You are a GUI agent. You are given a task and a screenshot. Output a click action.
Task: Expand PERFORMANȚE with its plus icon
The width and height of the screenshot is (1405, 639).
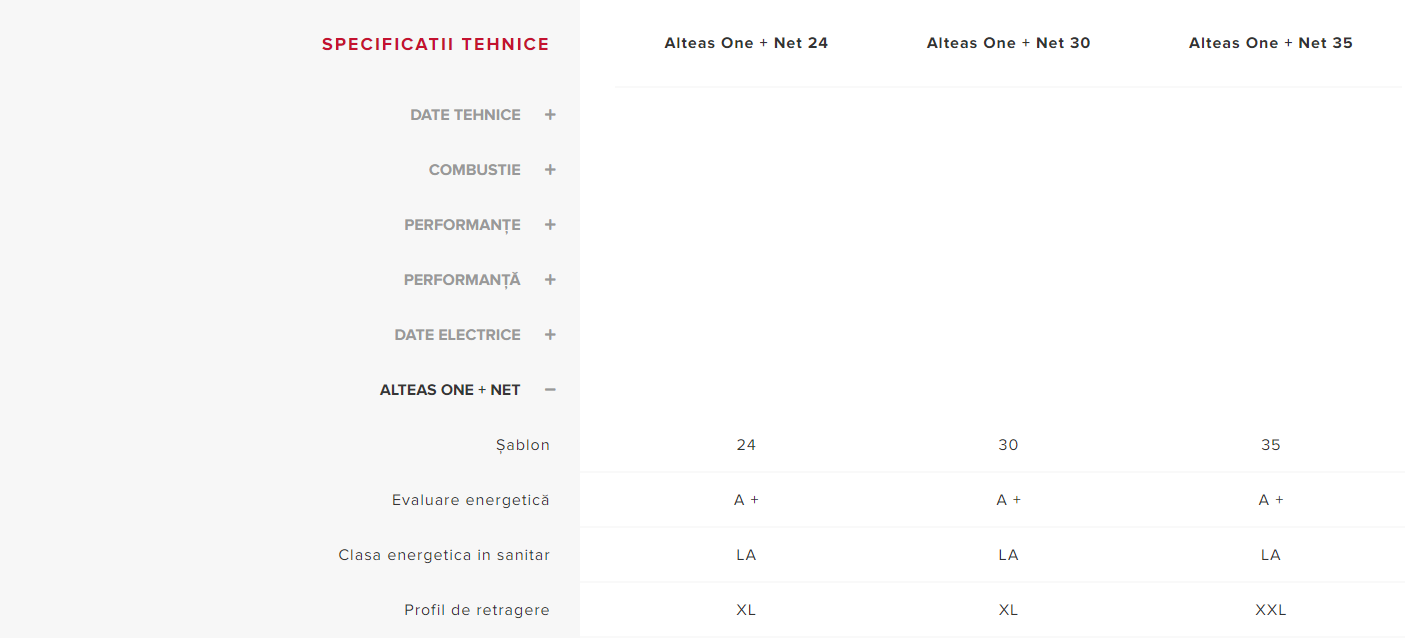[x=550, y=225]
